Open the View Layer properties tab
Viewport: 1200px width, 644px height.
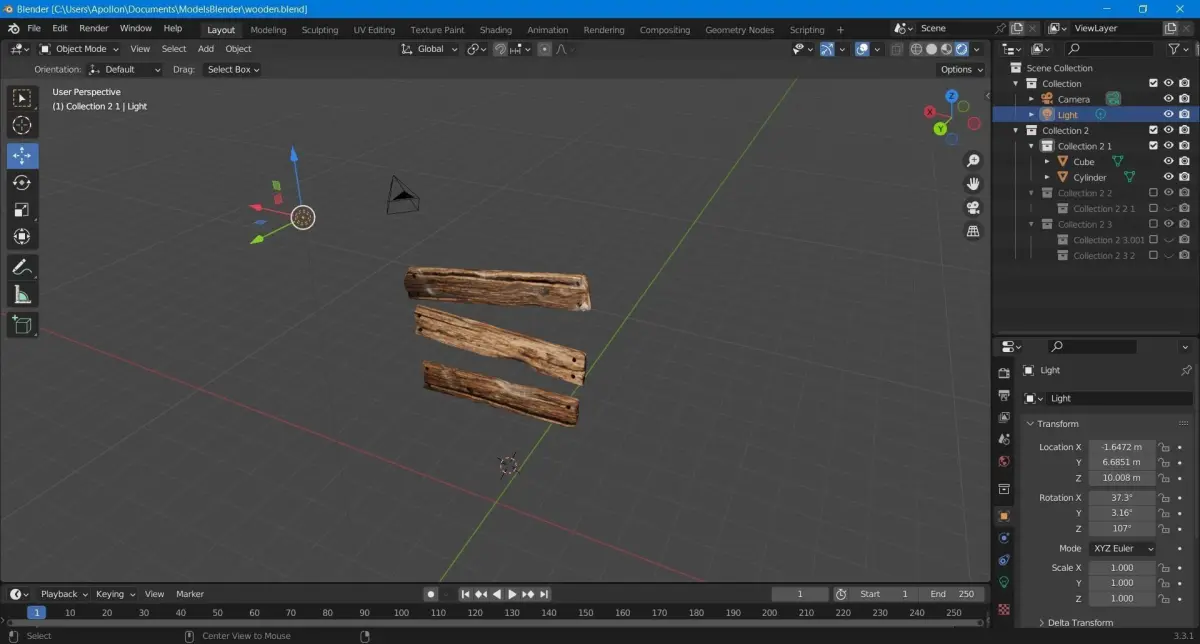pos(1004,417)
